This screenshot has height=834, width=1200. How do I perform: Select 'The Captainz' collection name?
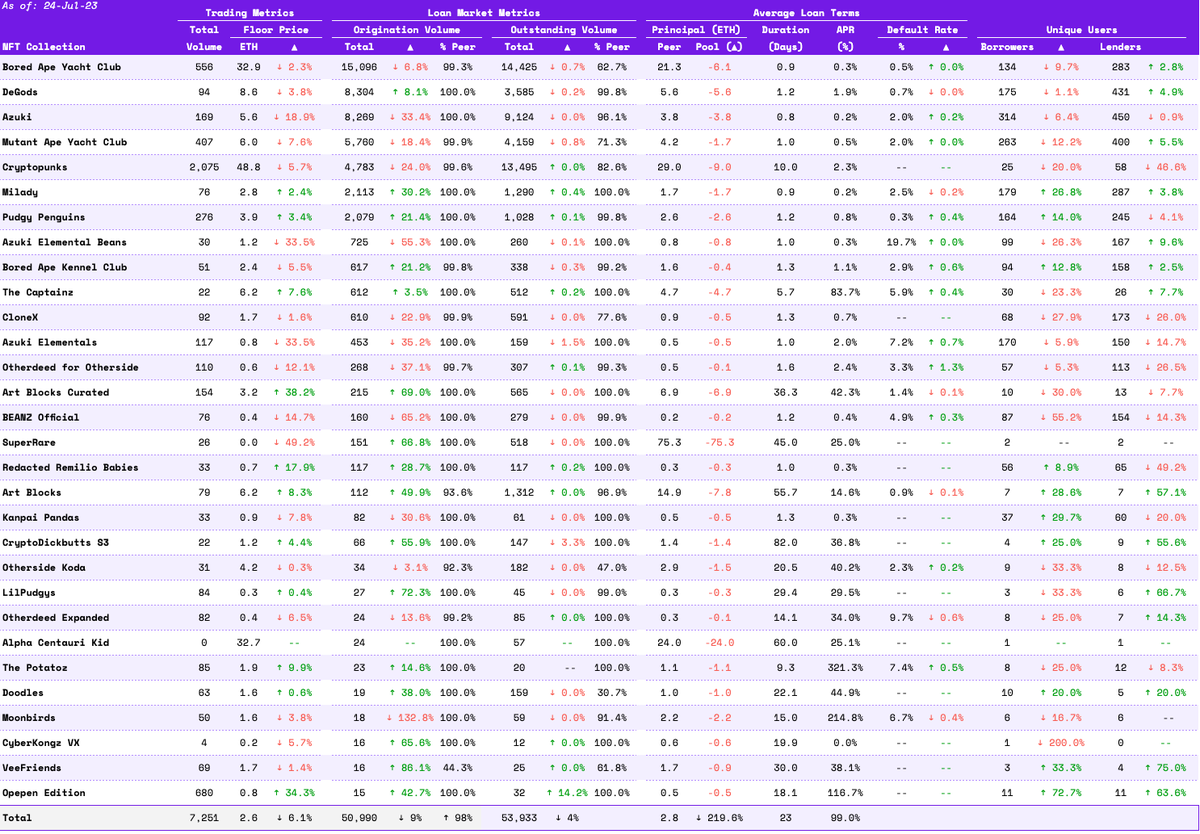click(38, 292)
